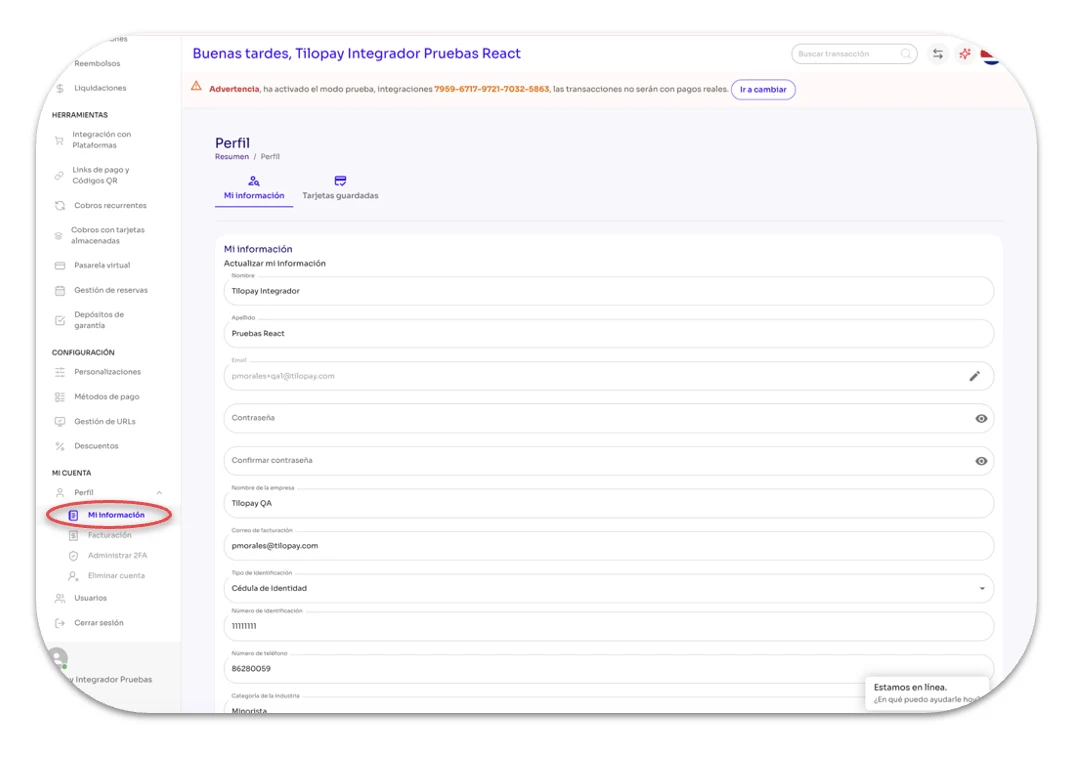
Task: Click the Número de teléfono field
Action: pyautogui.click(x=608, y=669)
